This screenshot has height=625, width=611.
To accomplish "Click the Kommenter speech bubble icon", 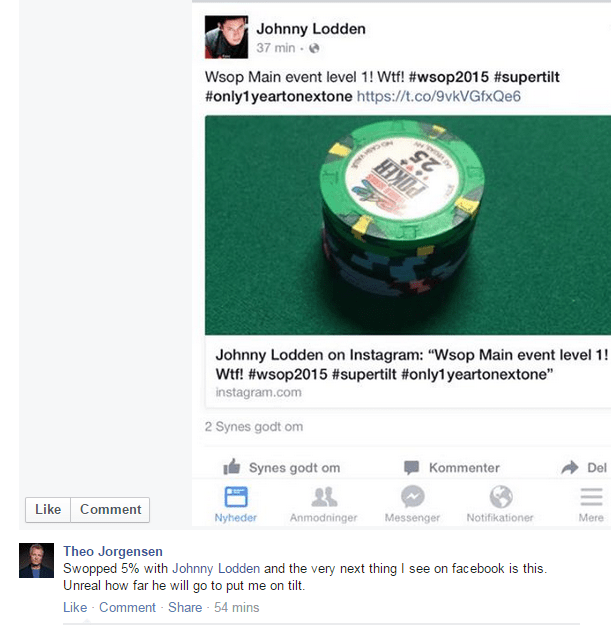I will 411,468.
